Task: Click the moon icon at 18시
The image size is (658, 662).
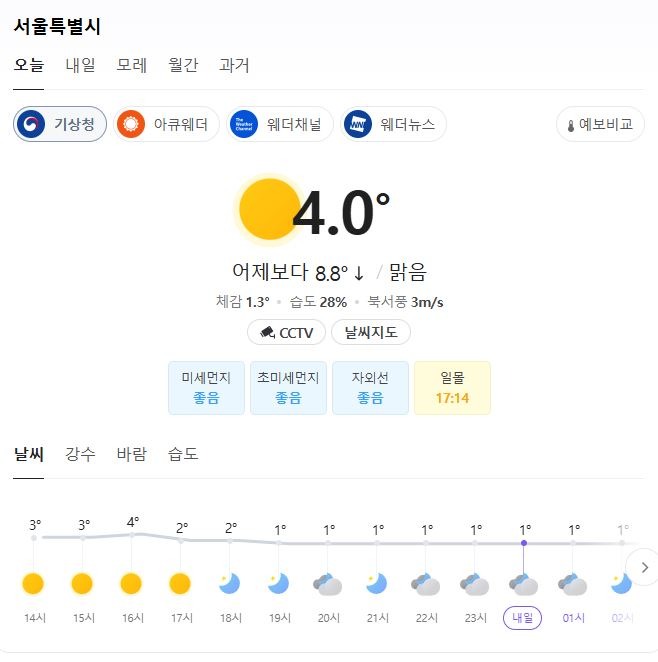Action: pos(230,584)
